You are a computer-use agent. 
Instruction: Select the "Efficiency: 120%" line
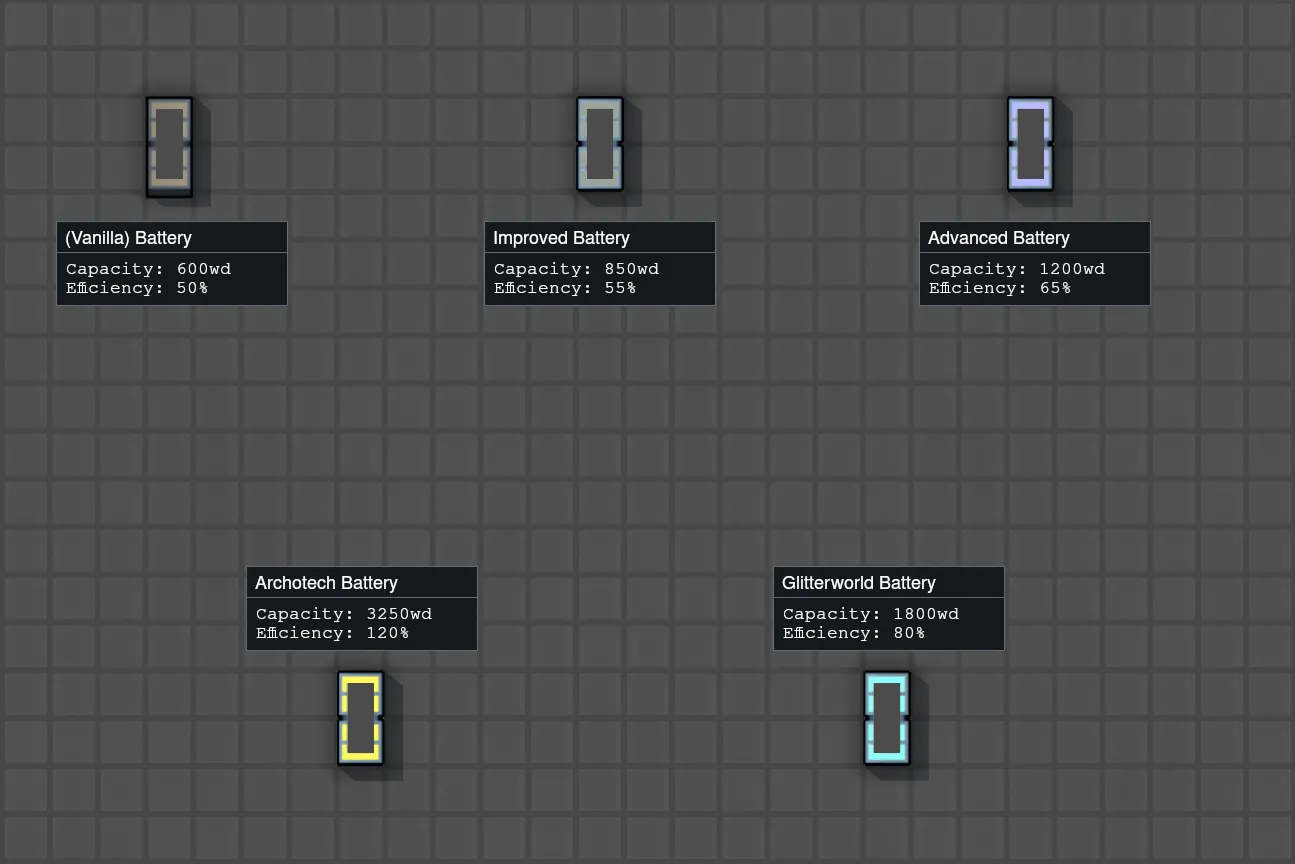point(332,633)
